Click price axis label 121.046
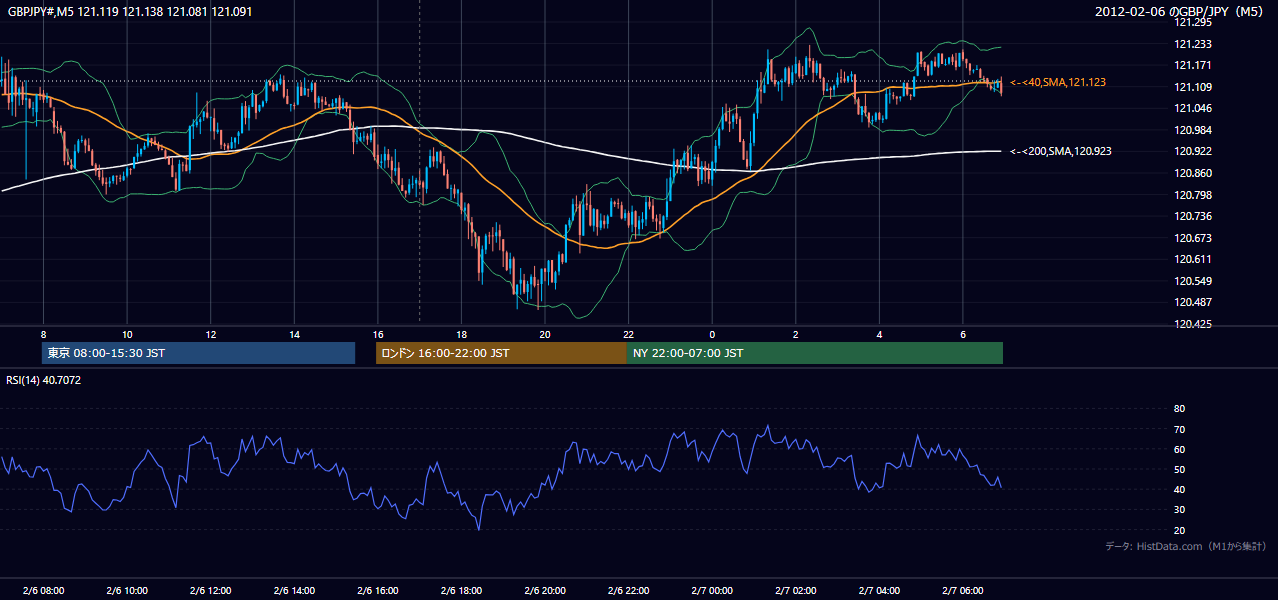The height and width of the screenshot is (600, 1278). (x=1192, y=108)
